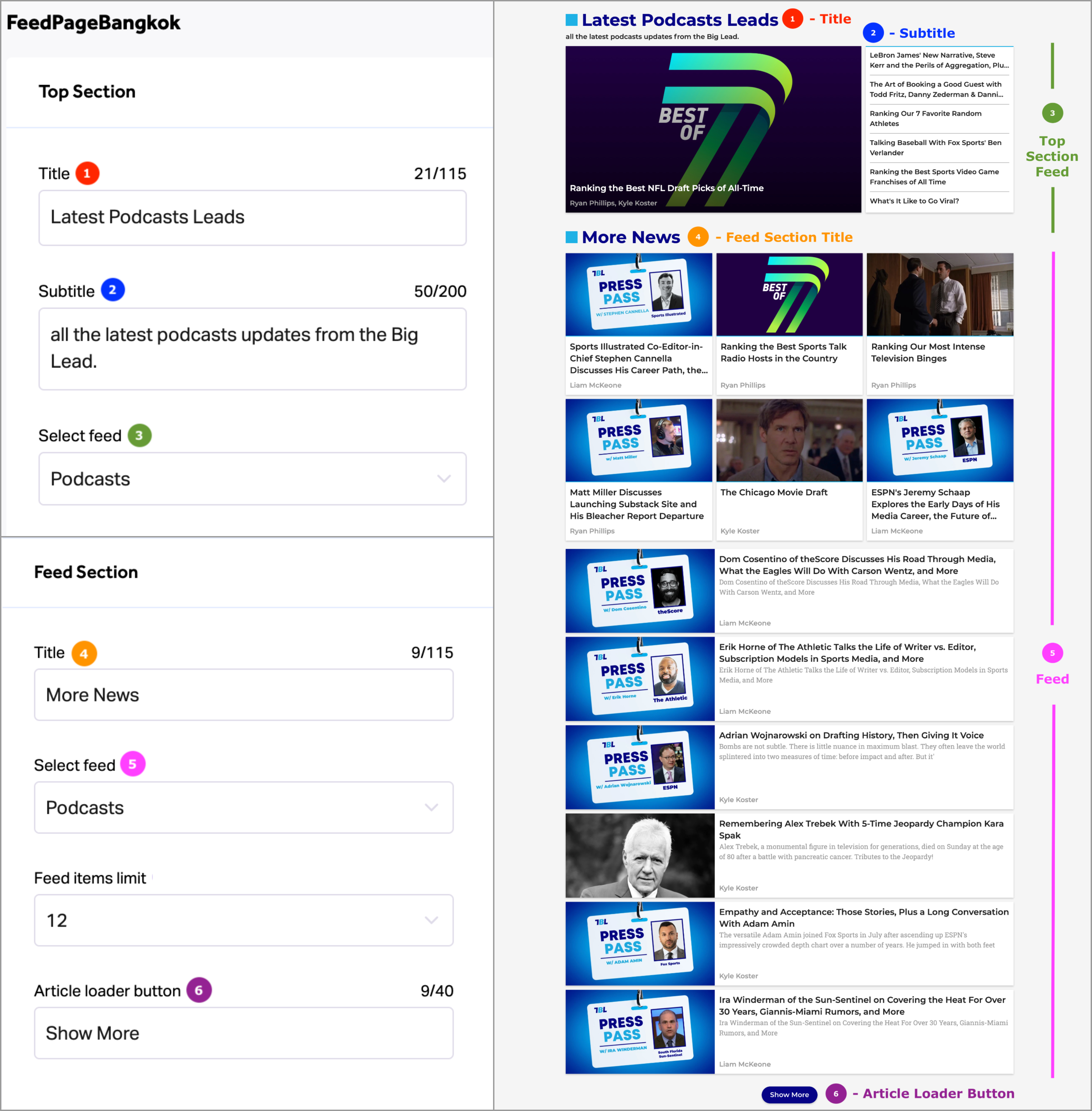This screenshot has width=1092, height=1111.
Task: Open 'LeBron James' New Narrative' headline link
Action: (x=939, y=60)
